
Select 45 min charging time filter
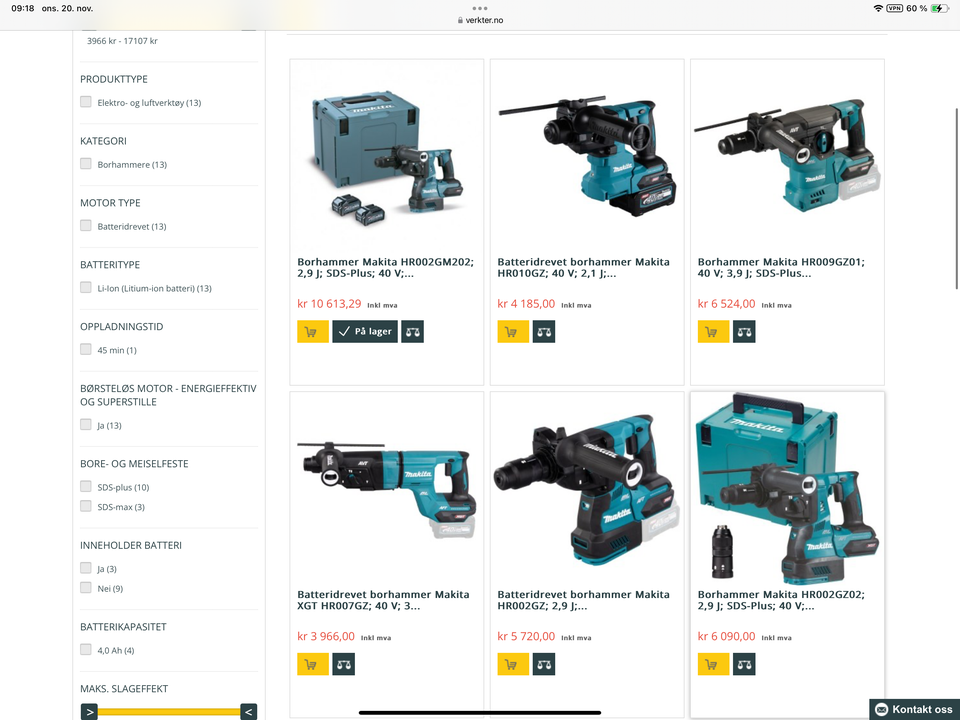pyautogui.click(x=86, y=349)
